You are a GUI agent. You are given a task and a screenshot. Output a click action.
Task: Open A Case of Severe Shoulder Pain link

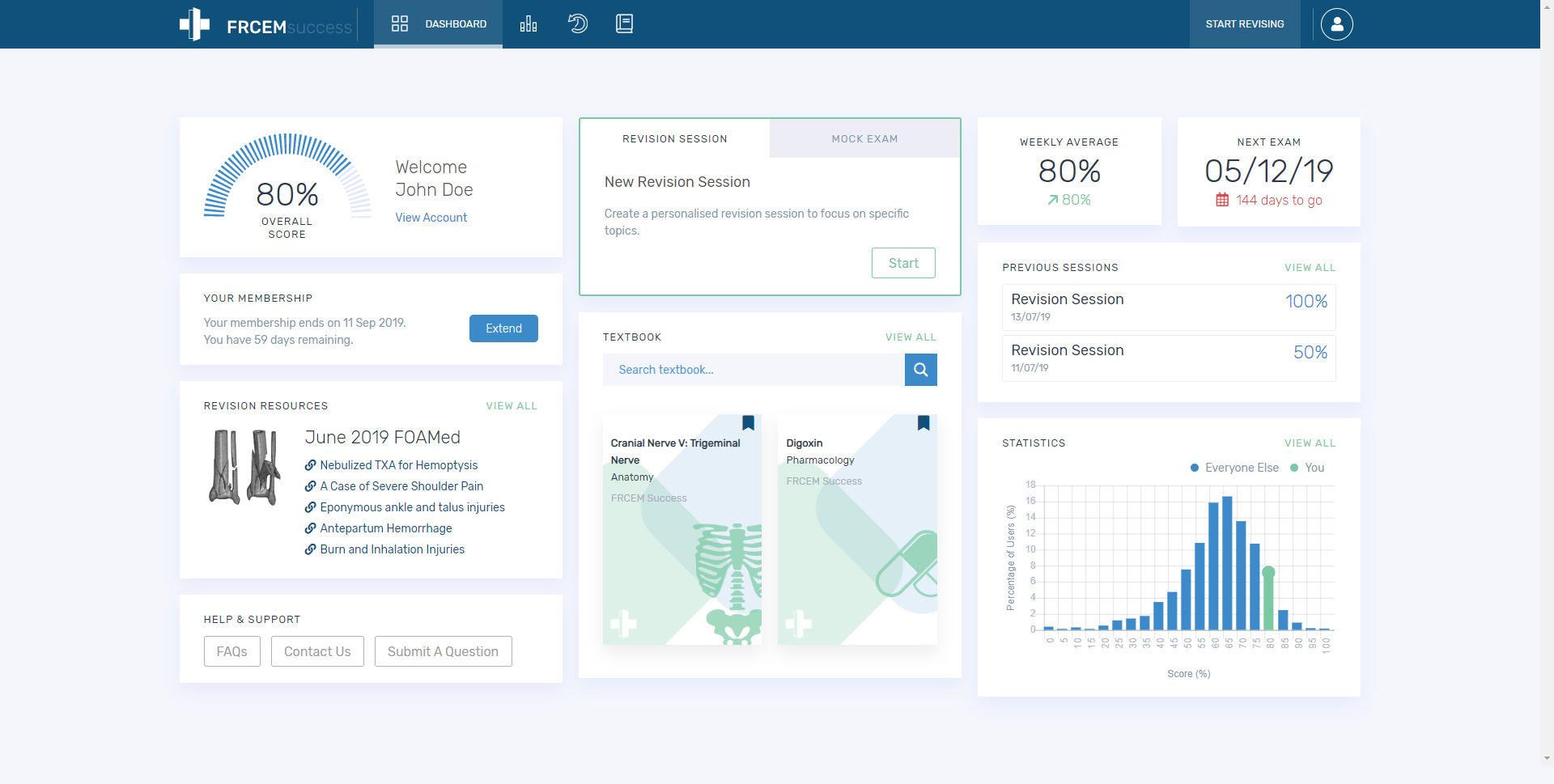(401, 486)
